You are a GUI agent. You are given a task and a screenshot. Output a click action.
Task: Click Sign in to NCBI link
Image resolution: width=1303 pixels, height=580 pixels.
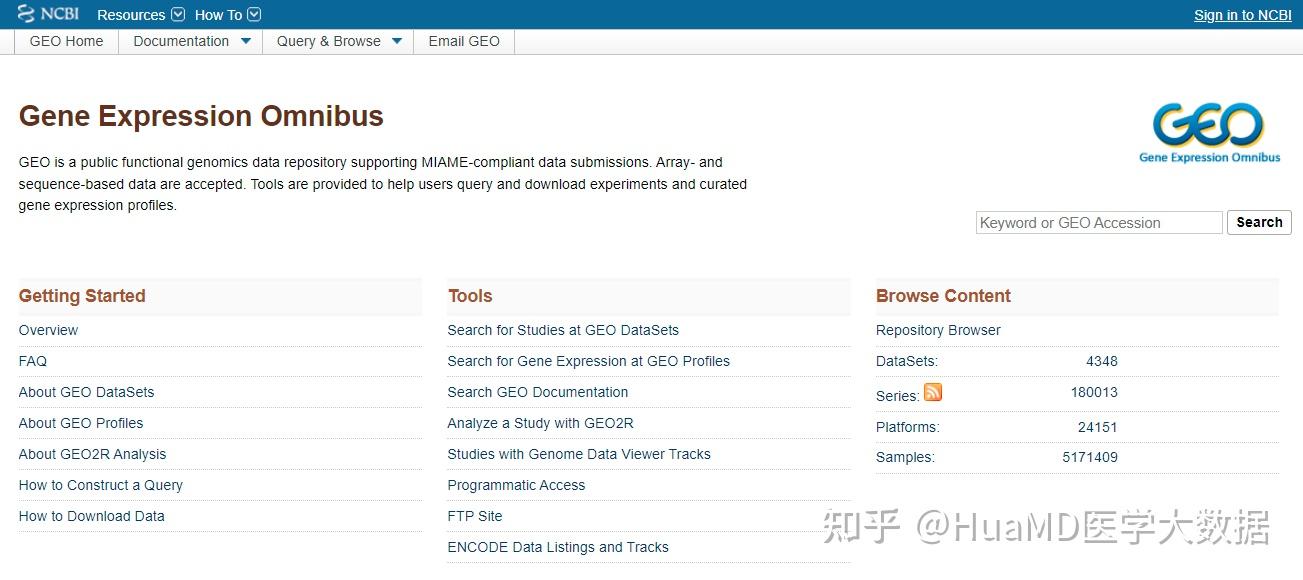pyautogui.click(x=1243, y=15)
